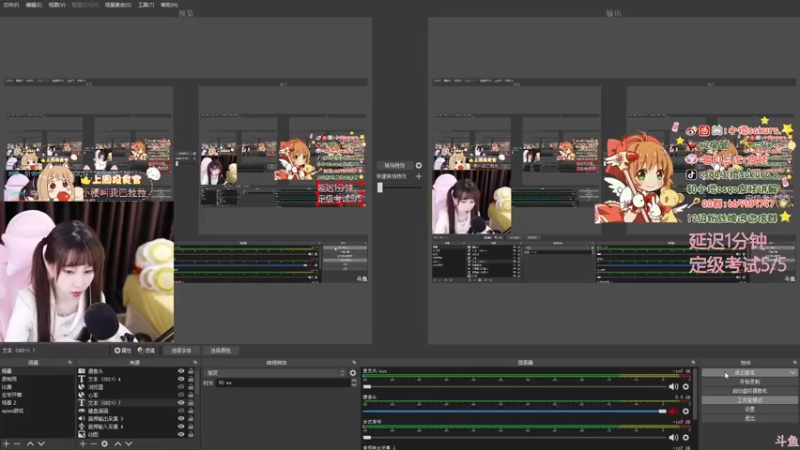This screenshot has height=450, width=800.
Task: Show the 浏览器 source with eye icon
Action: click(x=181, y=387)
